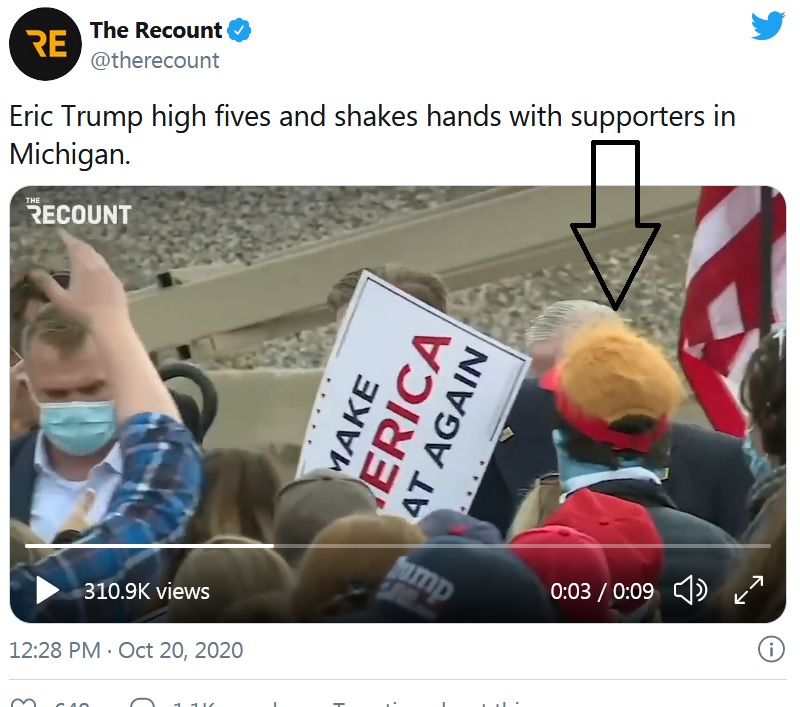Seek along the video progress bar
Screen dimensions: 800x707
397,546
